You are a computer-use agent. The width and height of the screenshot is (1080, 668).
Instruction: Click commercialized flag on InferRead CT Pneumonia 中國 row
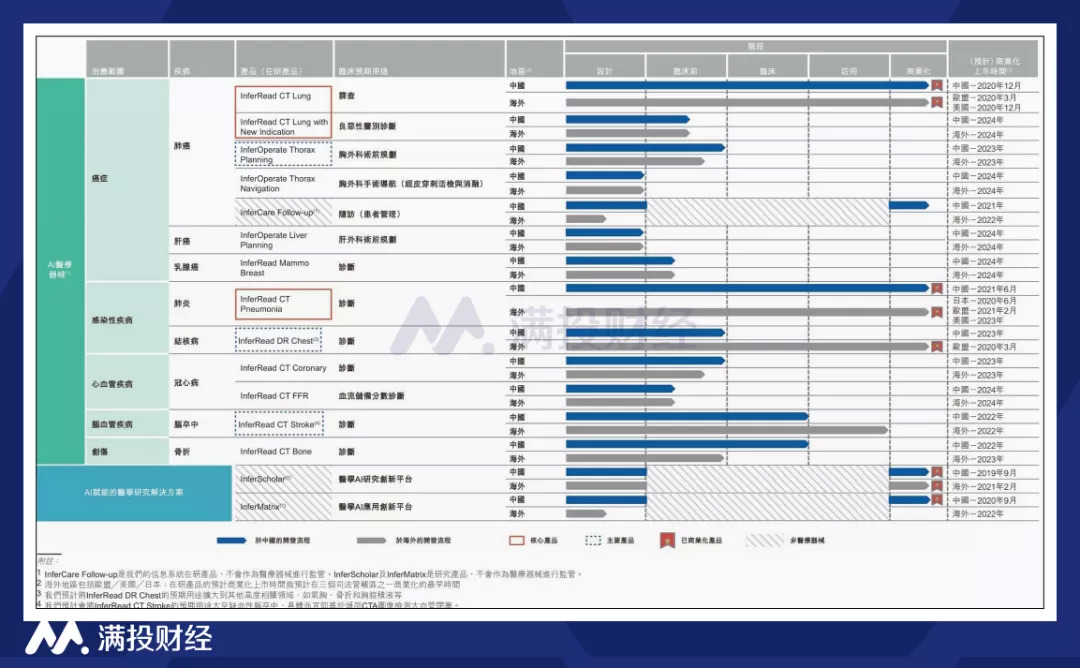click(x=937, y=289)
